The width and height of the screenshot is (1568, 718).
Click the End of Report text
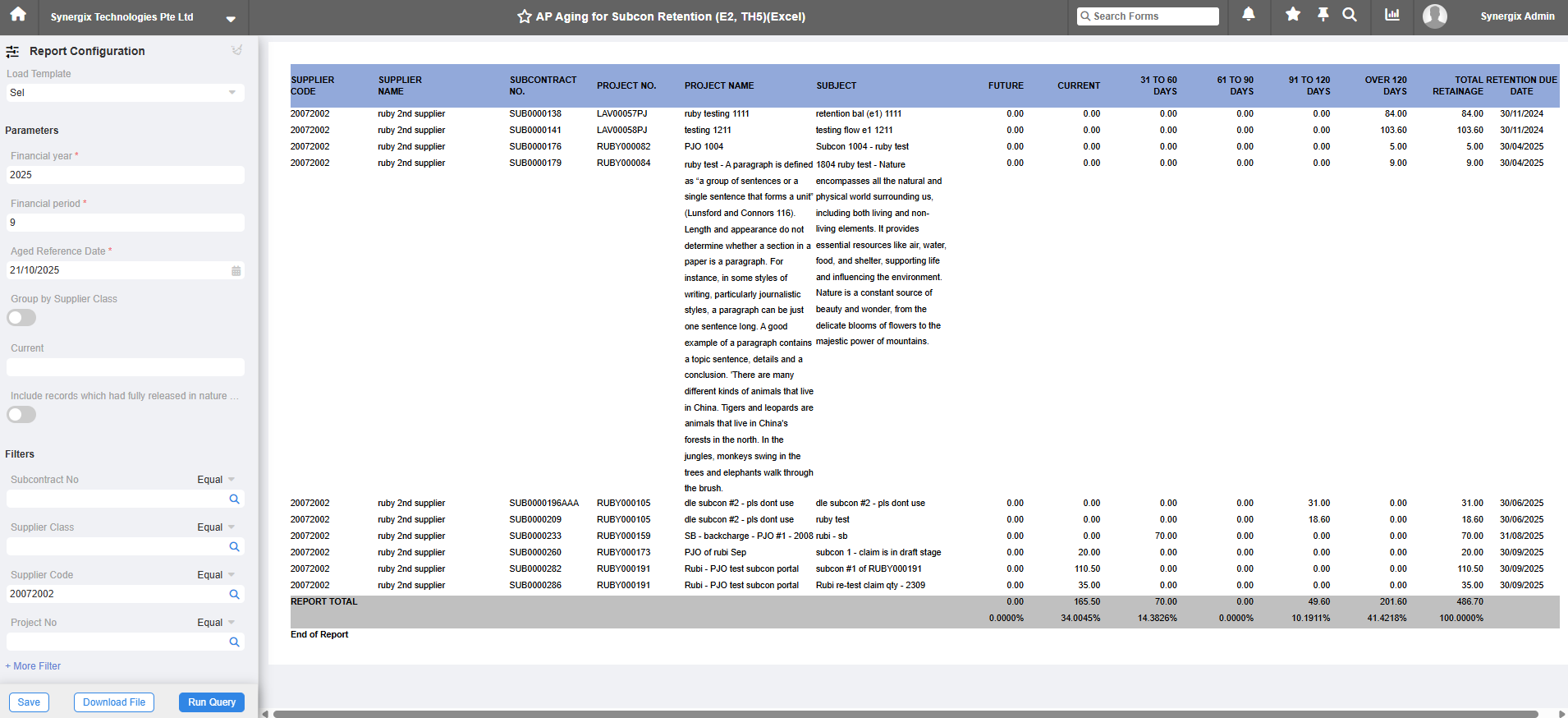(319, 635)
